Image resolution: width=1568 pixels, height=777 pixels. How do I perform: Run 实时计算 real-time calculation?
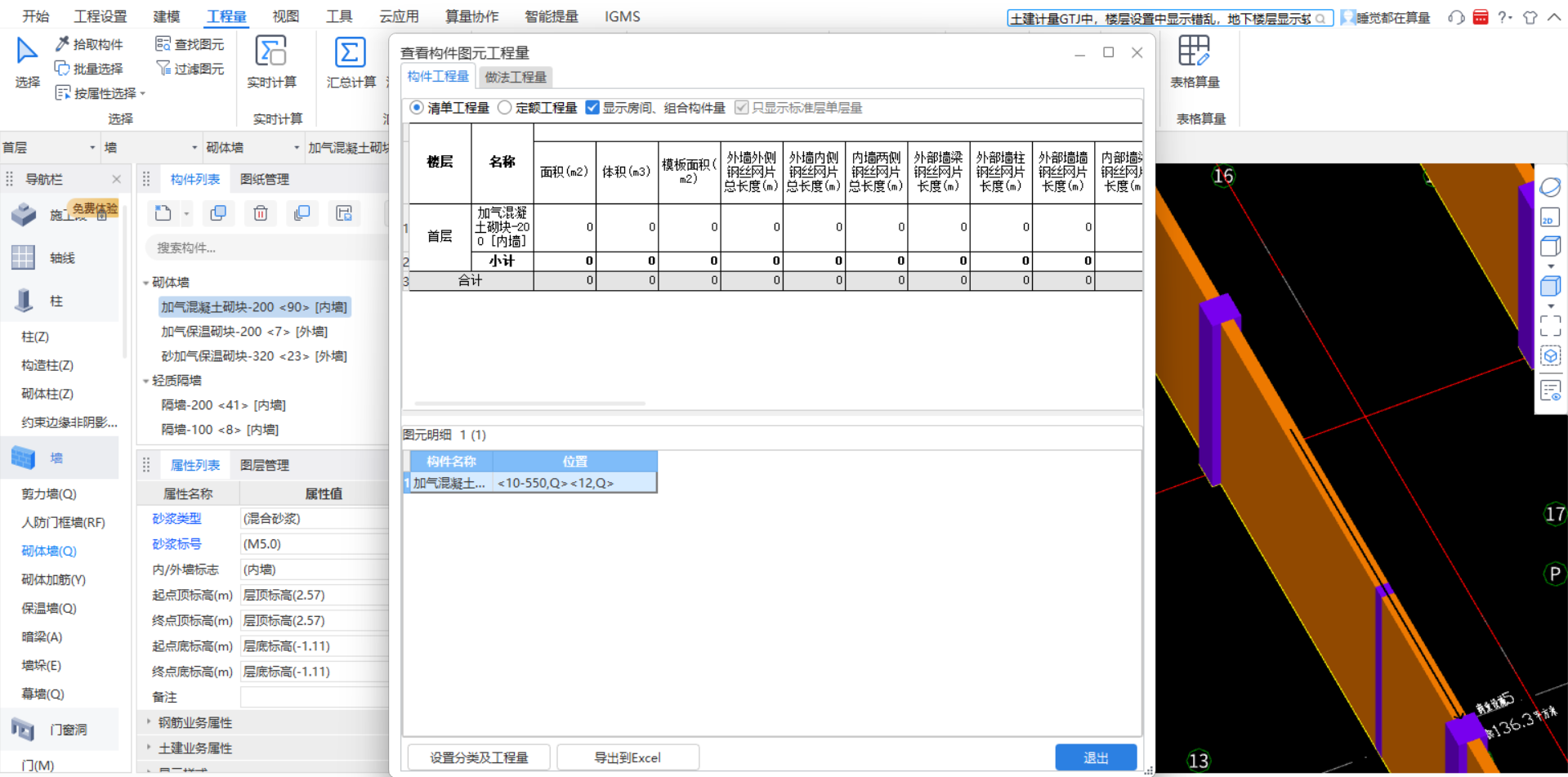coord(272,62)
